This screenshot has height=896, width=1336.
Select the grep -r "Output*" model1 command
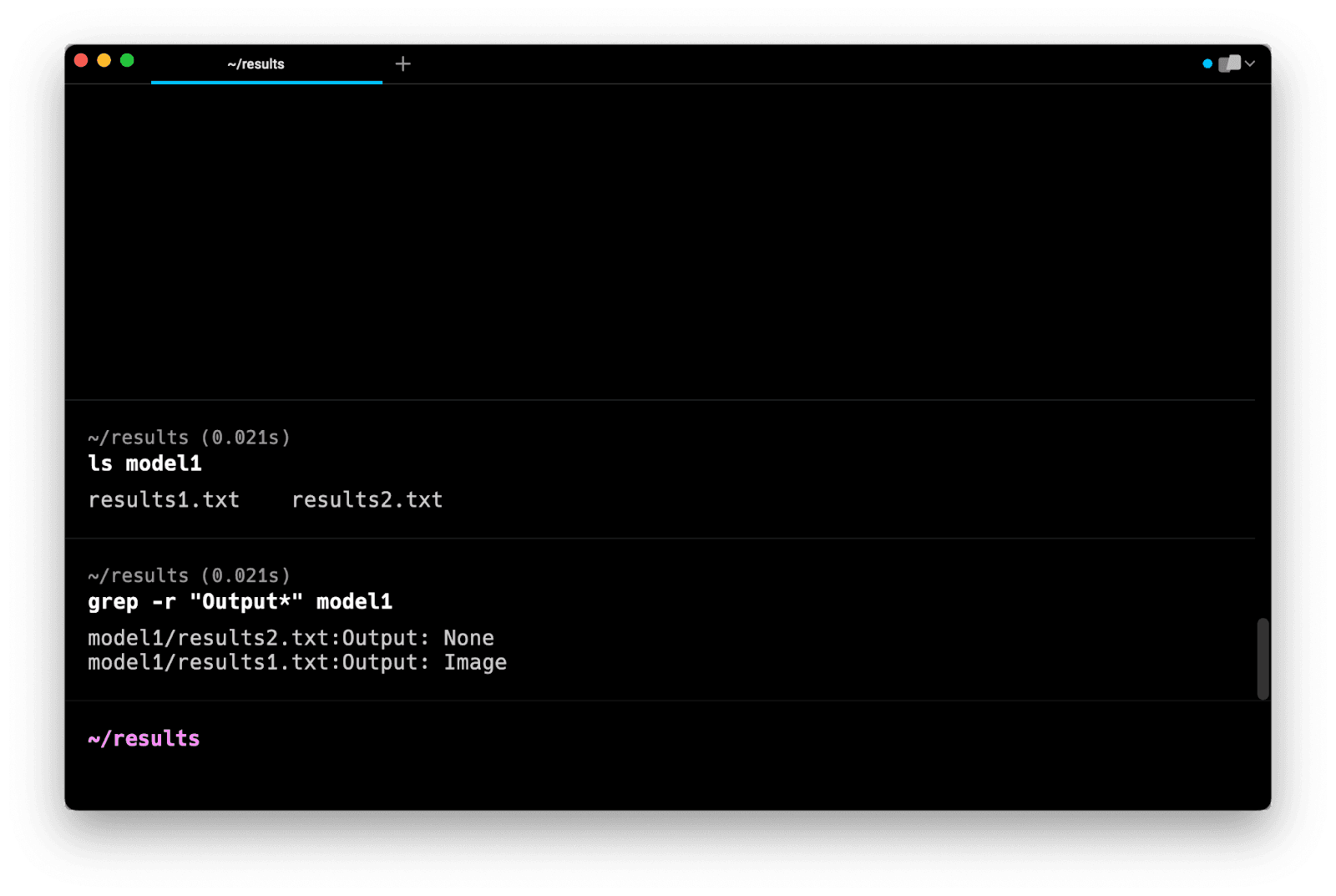[240, 602]
